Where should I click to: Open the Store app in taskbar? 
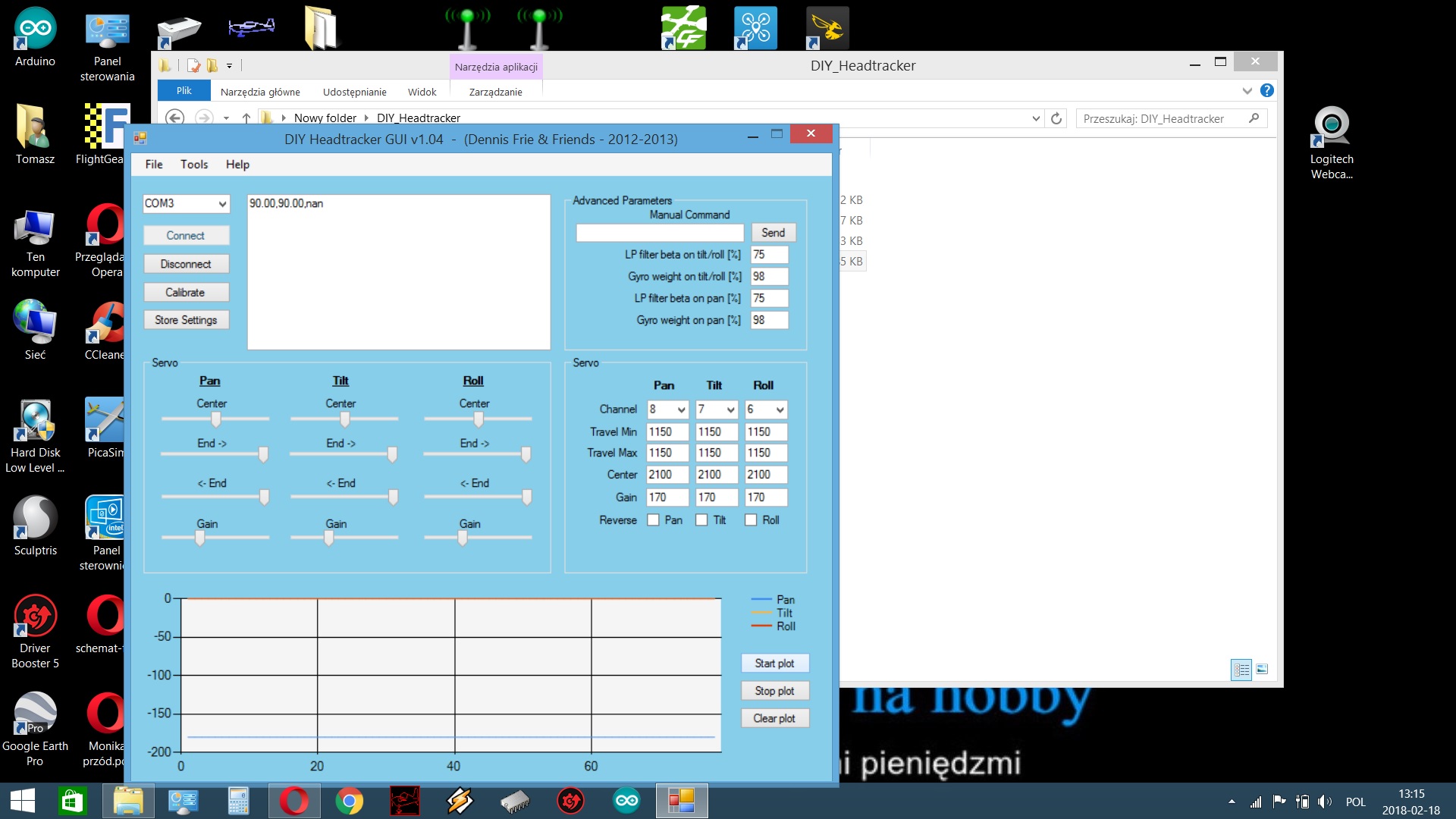pos(72,802)
